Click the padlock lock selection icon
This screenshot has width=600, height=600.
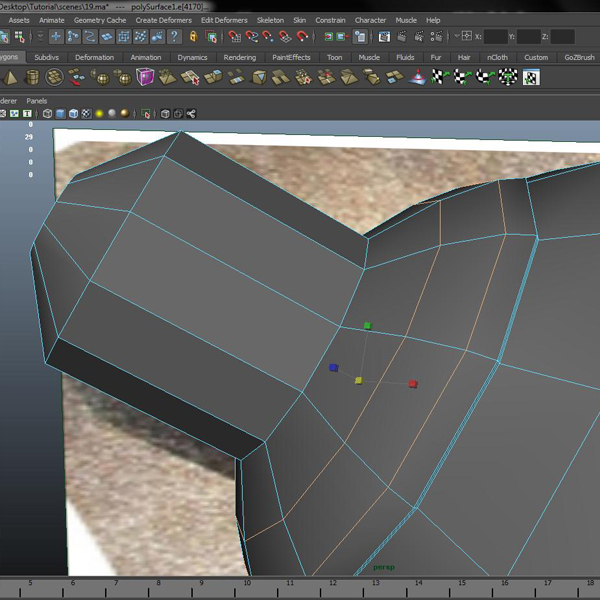click(x=194, y=37)
